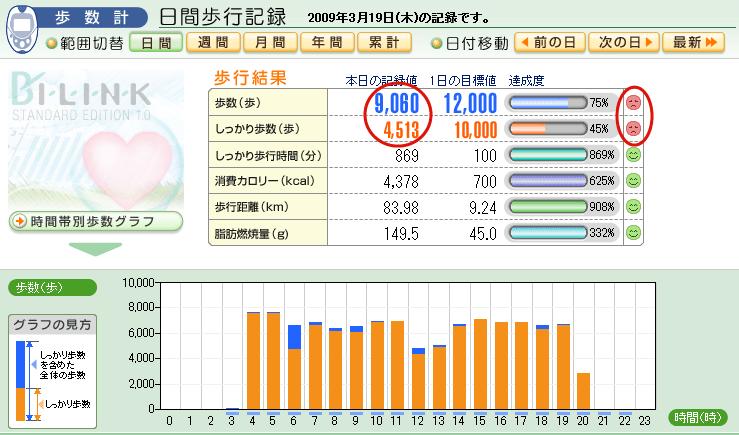
Task: Switch to the 週間 weekly view tab
Action: pos(213,43)
